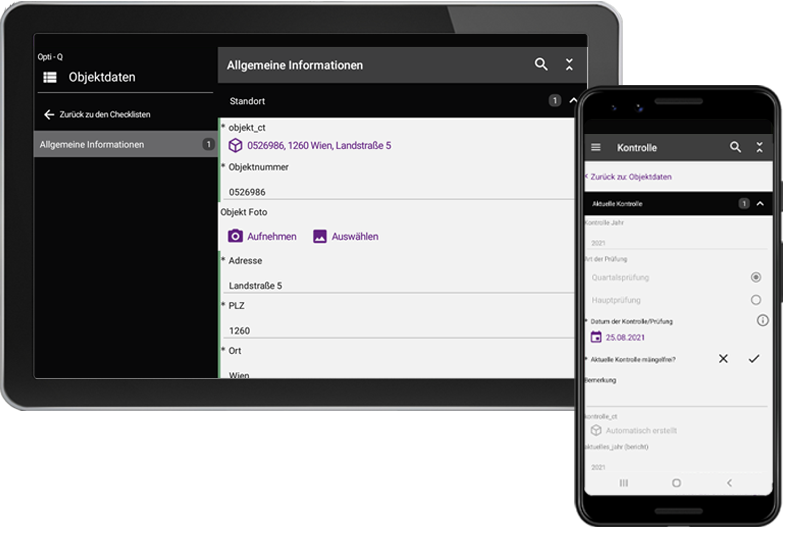Click the search icon in tablet header

tap(541, 64)
